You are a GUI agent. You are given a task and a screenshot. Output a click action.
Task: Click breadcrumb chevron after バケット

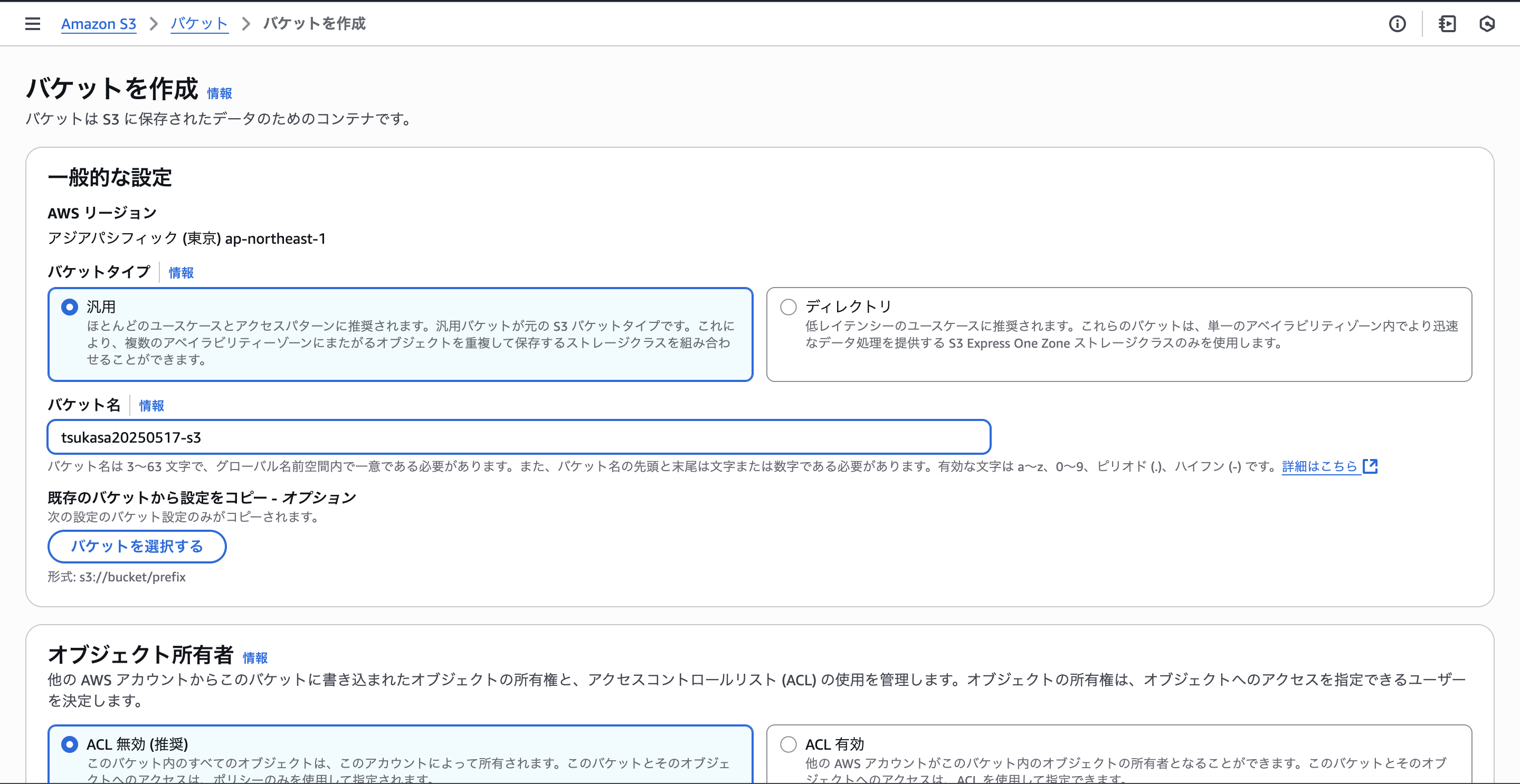click(x=246, y=24)
